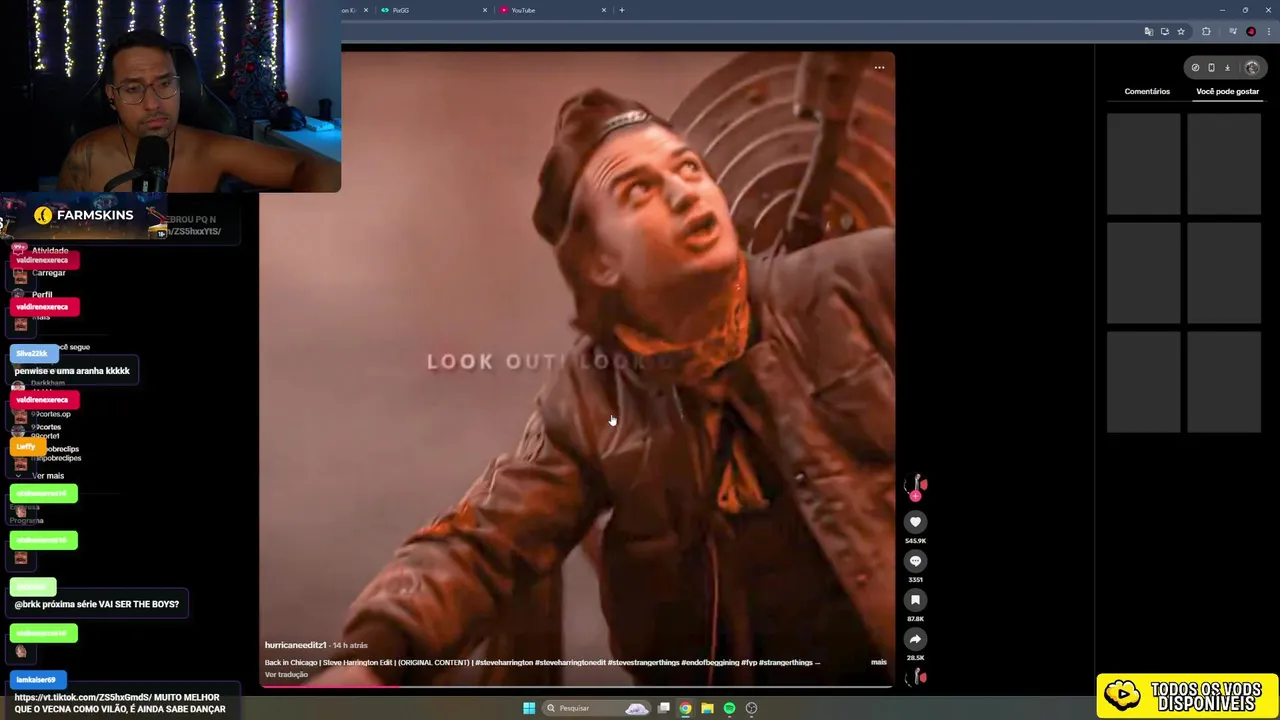The width and height of the screenshot is (1280, 720).
Task: Share the video with the arrow icon
Action: pos(915,639)
